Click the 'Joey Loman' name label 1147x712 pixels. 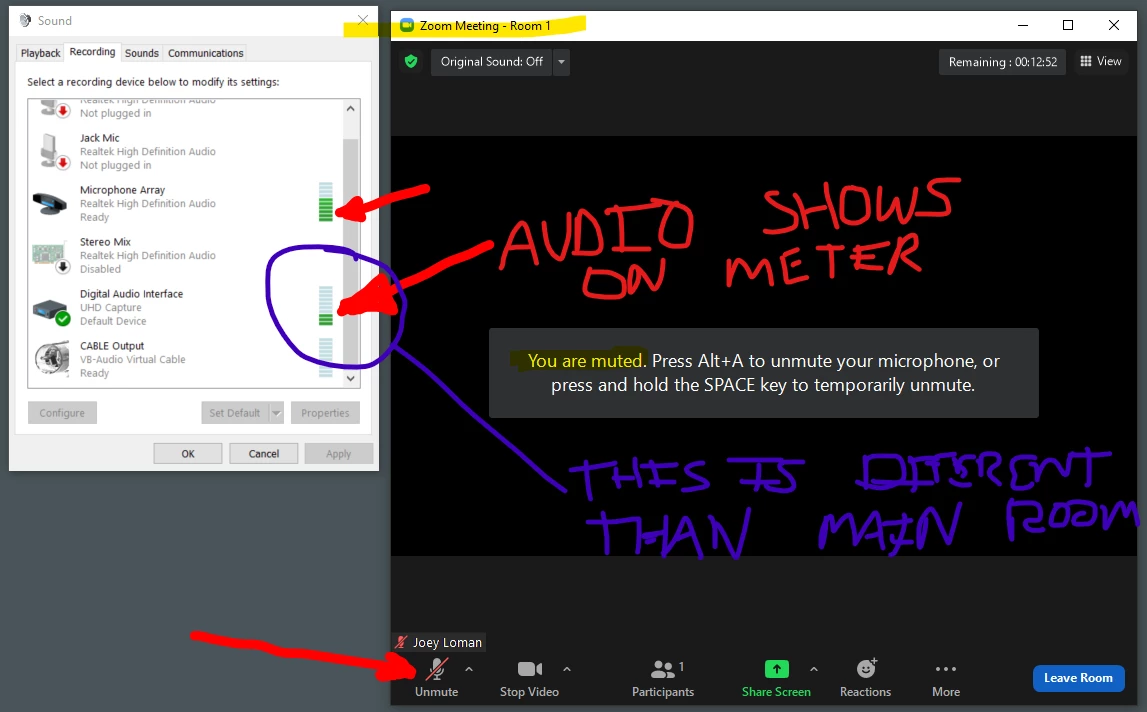pos(447,642)
